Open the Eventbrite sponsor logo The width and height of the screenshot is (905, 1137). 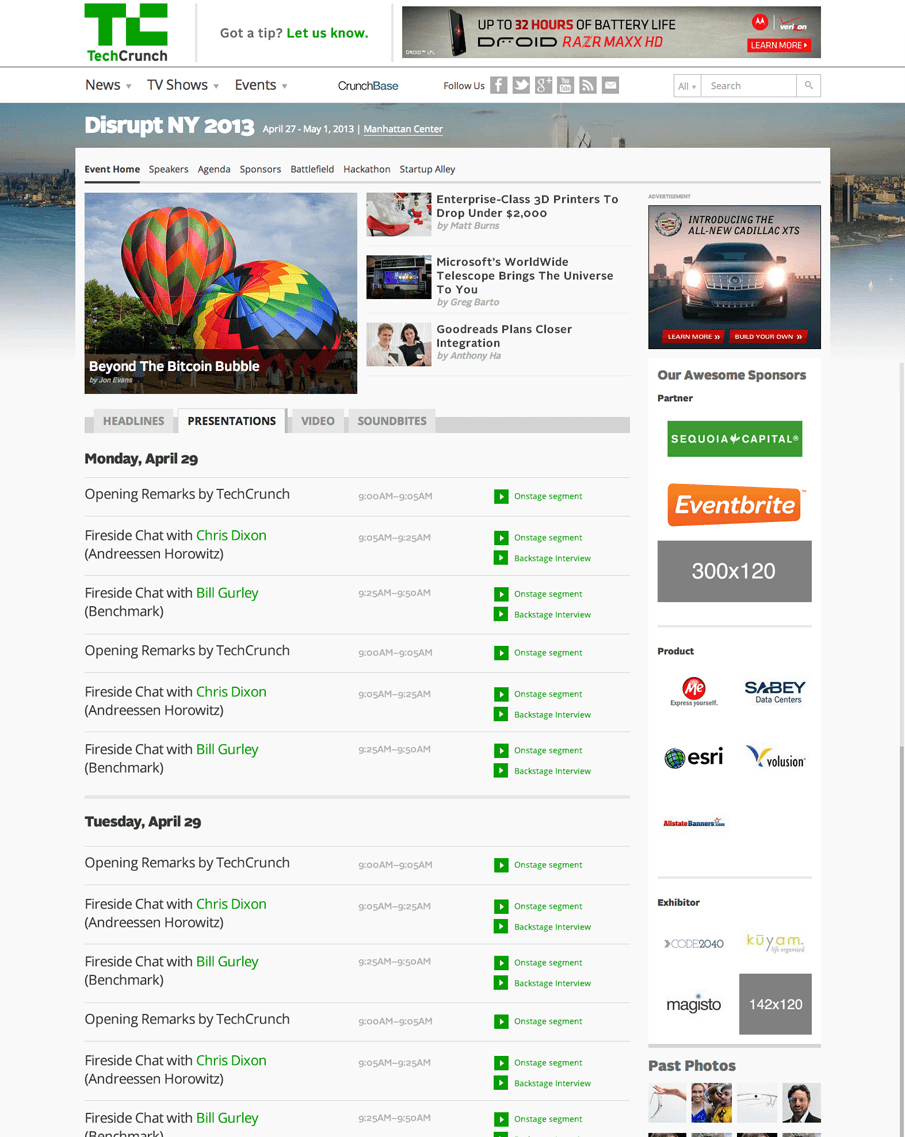coord(735,504)
